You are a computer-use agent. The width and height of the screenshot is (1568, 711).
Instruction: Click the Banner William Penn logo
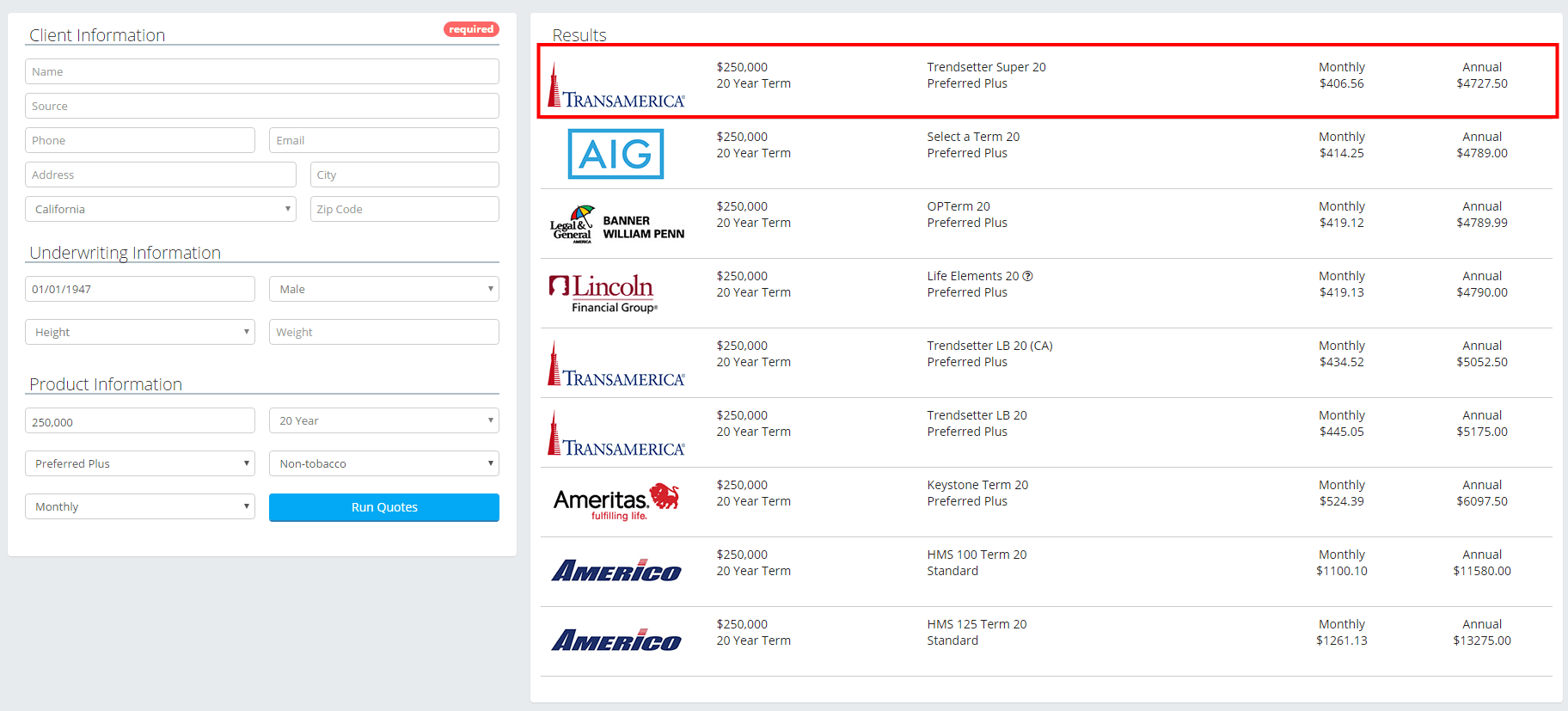tap(617, 224)
